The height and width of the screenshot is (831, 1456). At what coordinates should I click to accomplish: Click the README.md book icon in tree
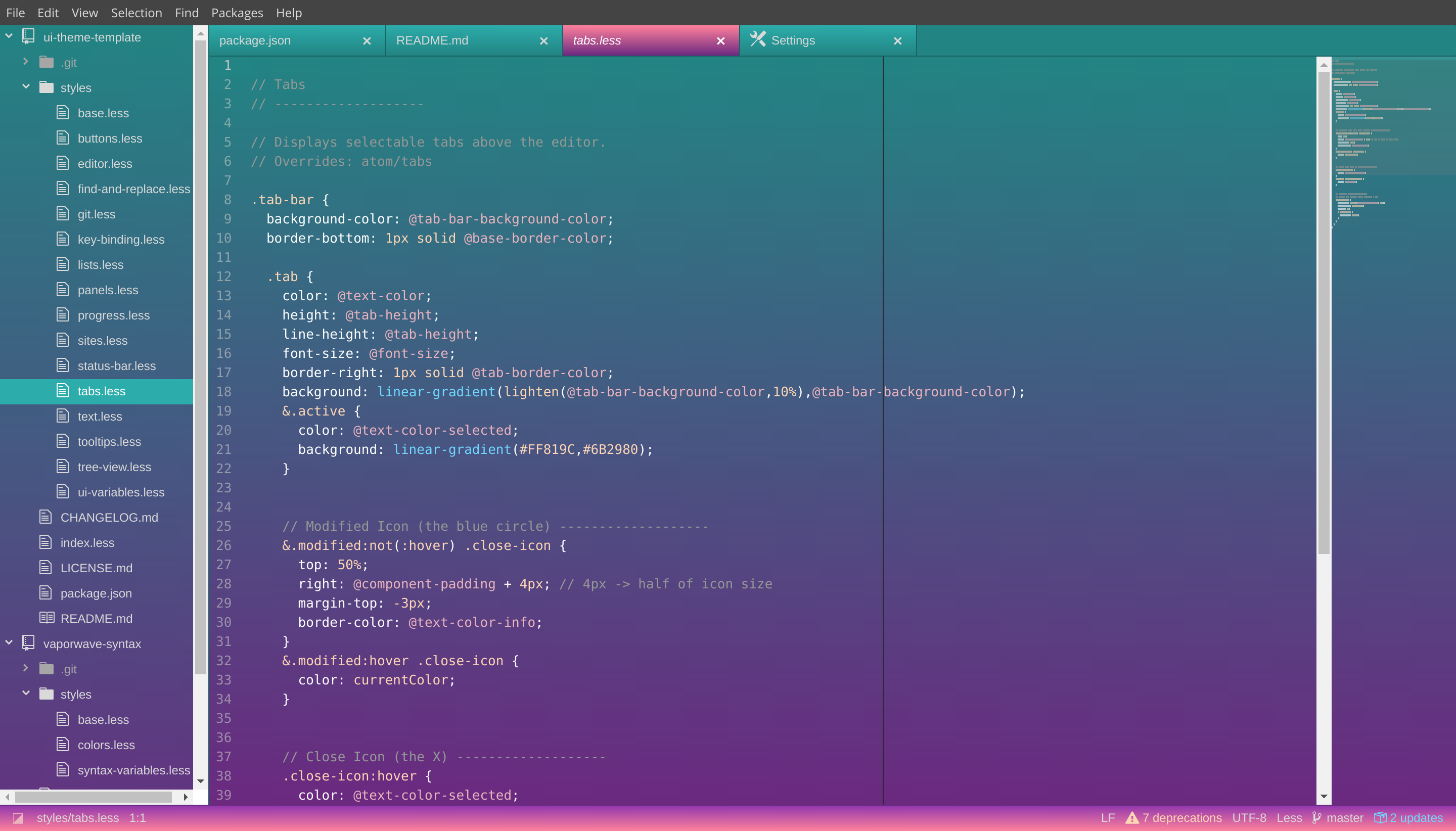click(x=46, y=618)
